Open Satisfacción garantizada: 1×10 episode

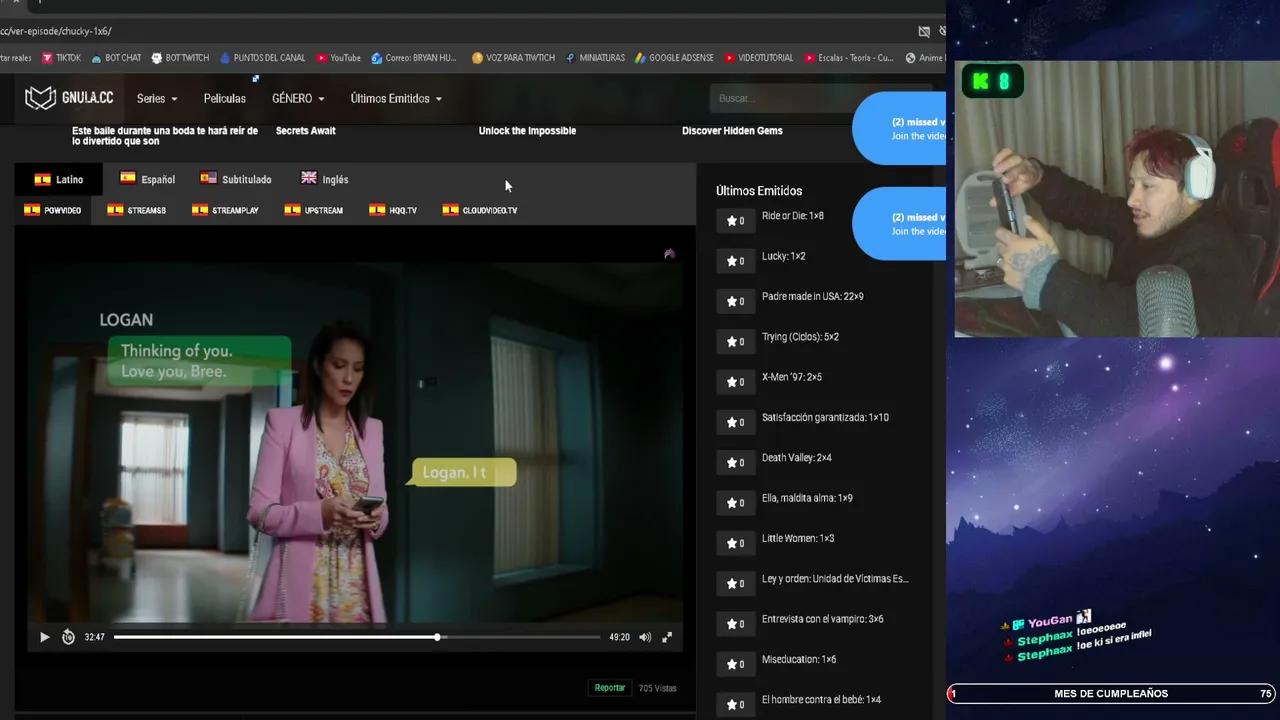[x=825, y=418]
